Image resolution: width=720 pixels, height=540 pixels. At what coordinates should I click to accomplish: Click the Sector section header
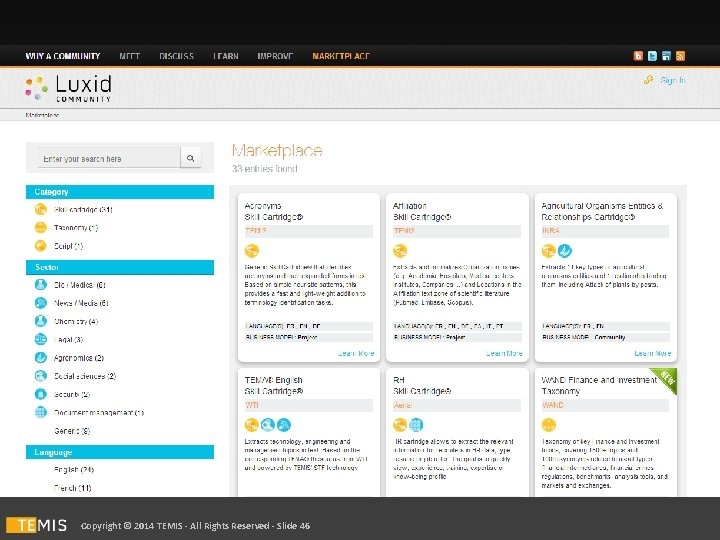pyautogui.click(x=120, y=267)
